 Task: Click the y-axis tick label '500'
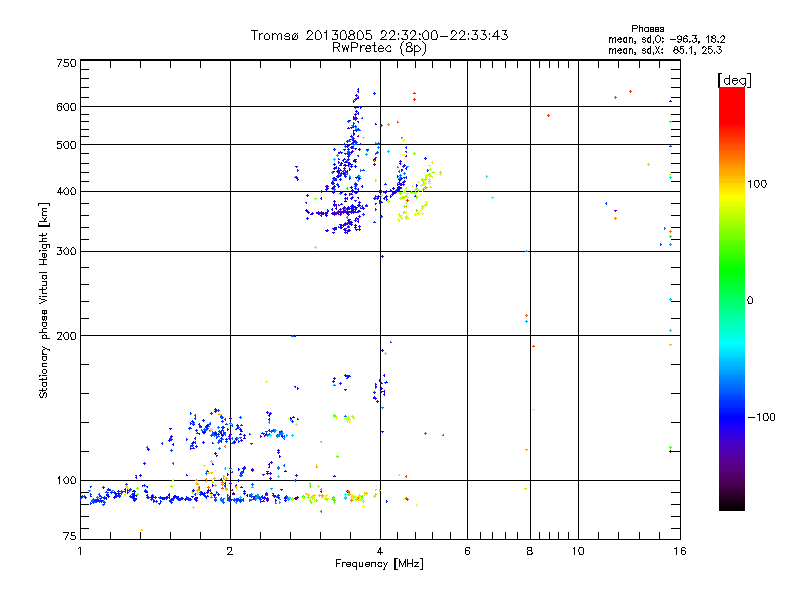tap(66, 145)
